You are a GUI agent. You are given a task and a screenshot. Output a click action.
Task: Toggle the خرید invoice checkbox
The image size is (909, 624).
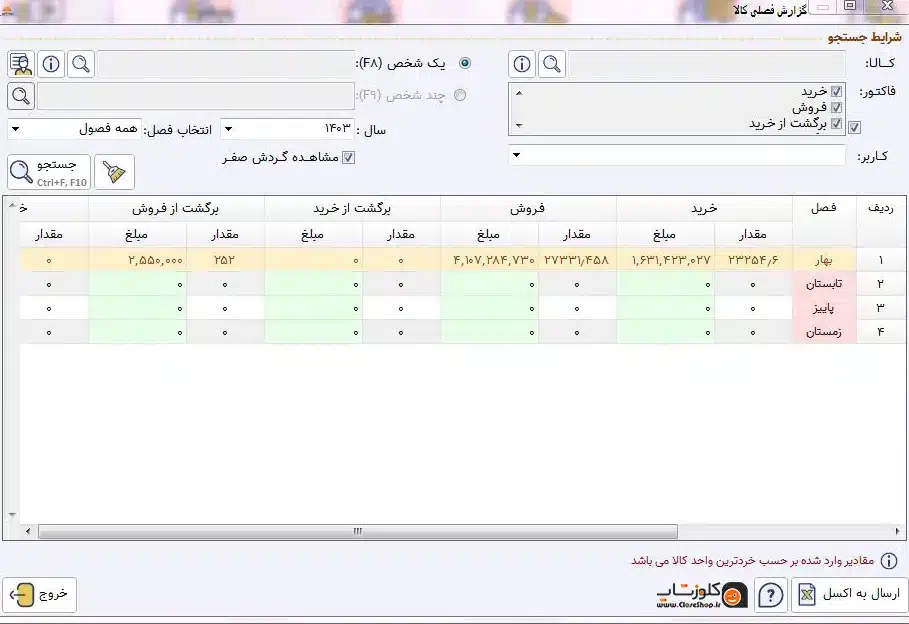point(836,92)
